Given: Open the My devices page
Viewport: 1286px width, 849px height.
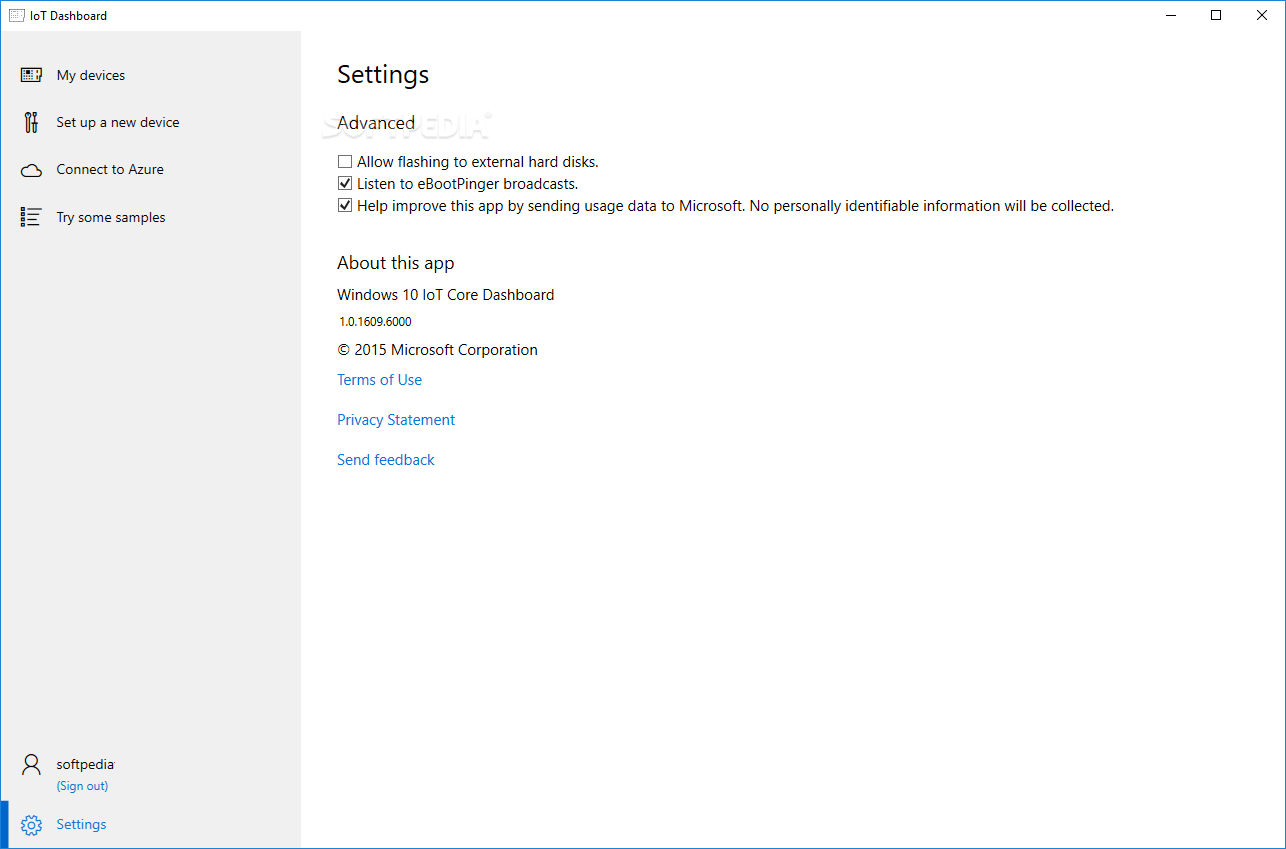Looking at the screenshot, I should 150,75.
